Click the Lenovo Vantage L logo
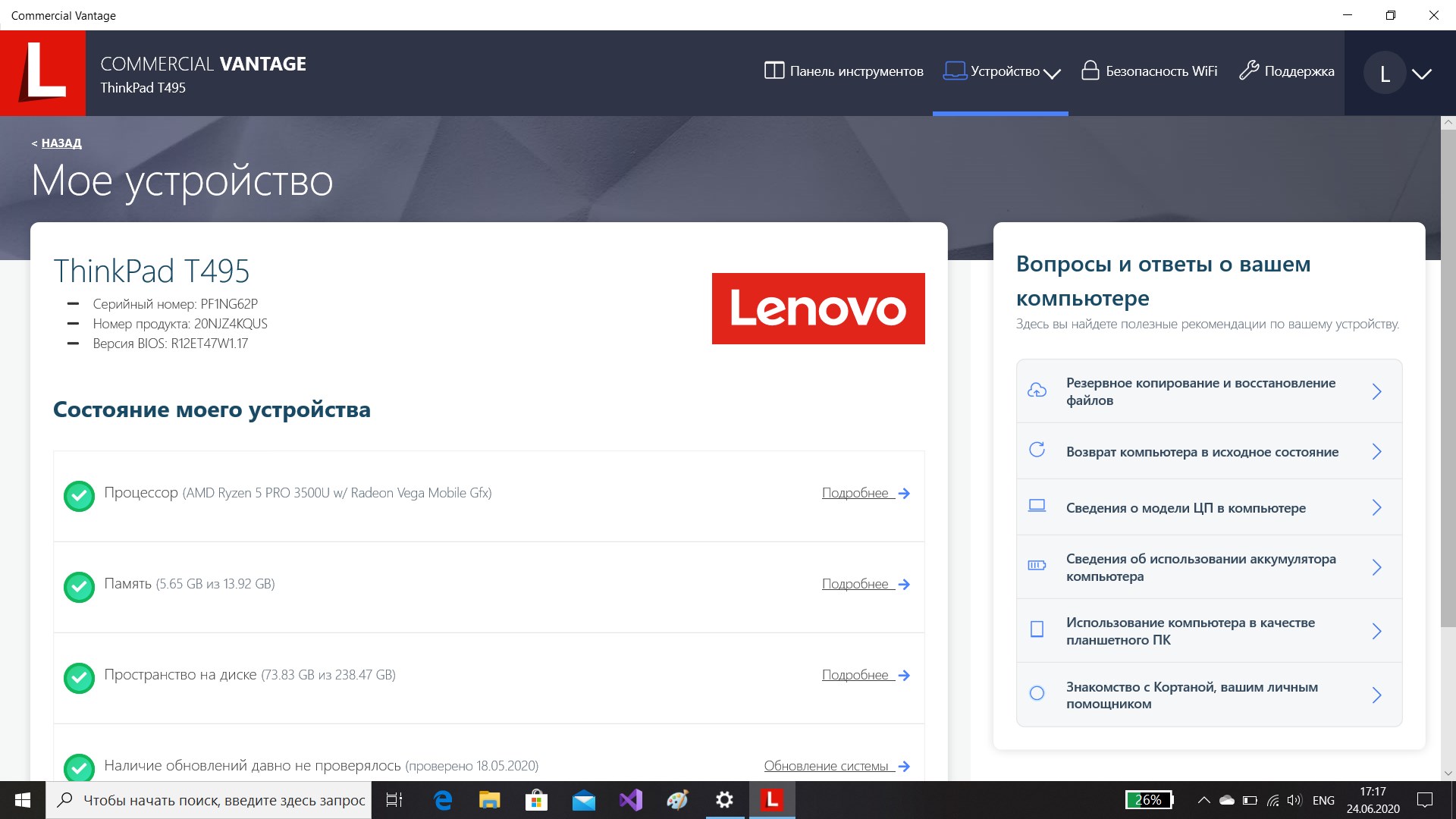The width and height of the screenshot is (1456, 819). [x=42, y=73]
